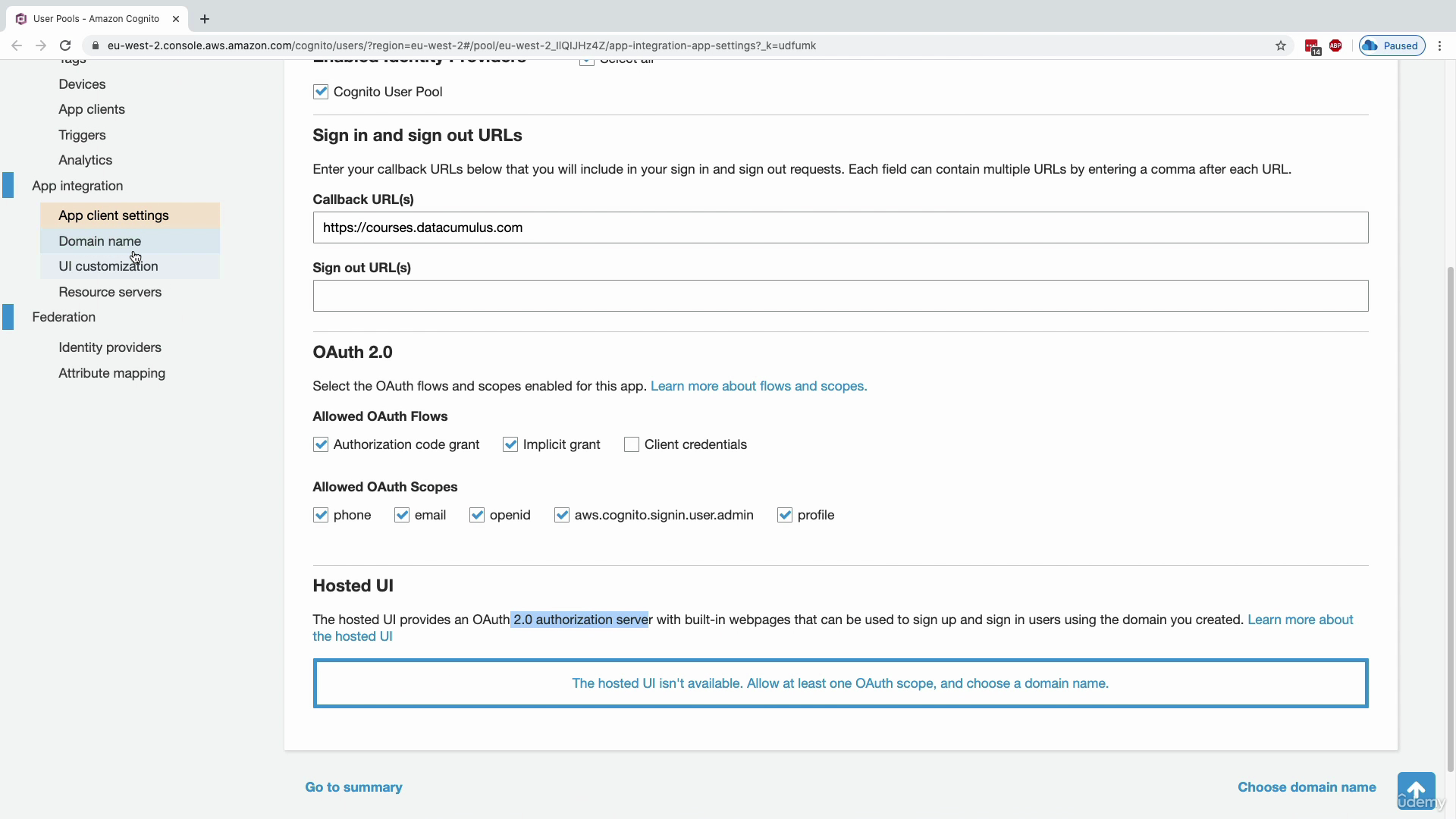This screenshot has width=1456, height=819.
Task: Click the Callback URL(s) input field
Action: click(x=840, y=227)
